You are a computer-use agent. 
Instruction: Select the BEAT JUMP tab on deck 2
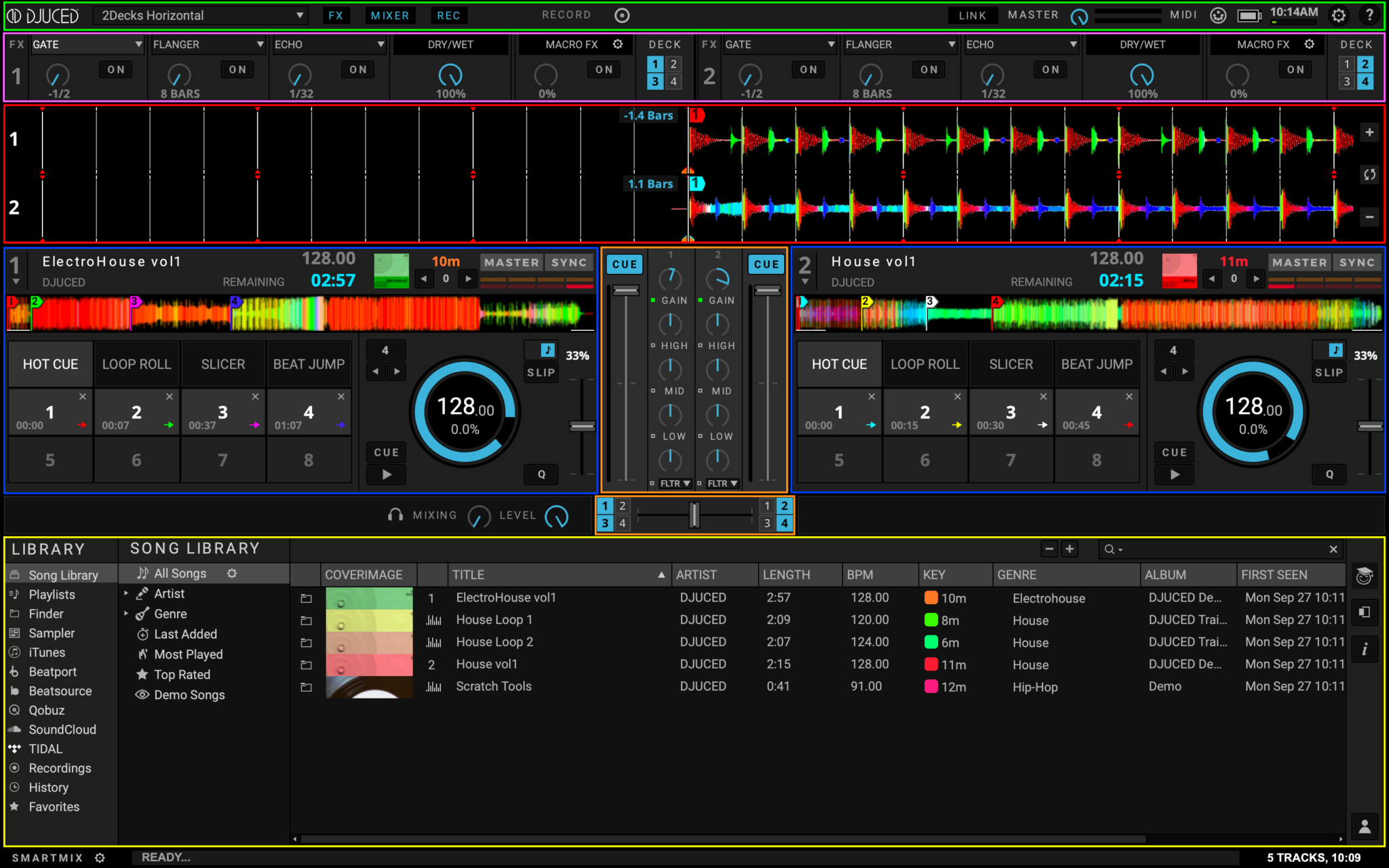[1096, 364]
